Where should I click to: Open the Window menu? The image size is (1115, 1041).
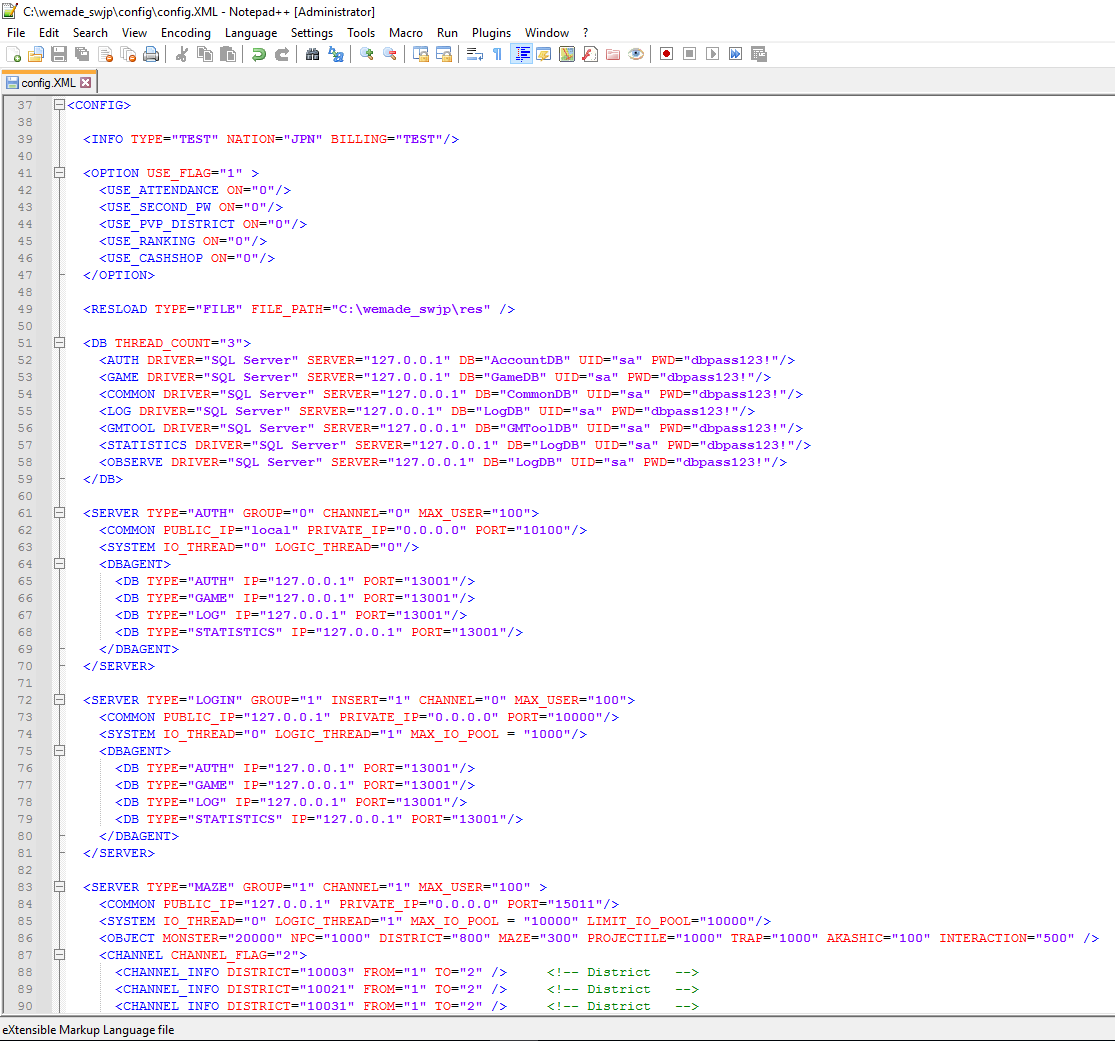pyautogui.click(x=547, y=33)
